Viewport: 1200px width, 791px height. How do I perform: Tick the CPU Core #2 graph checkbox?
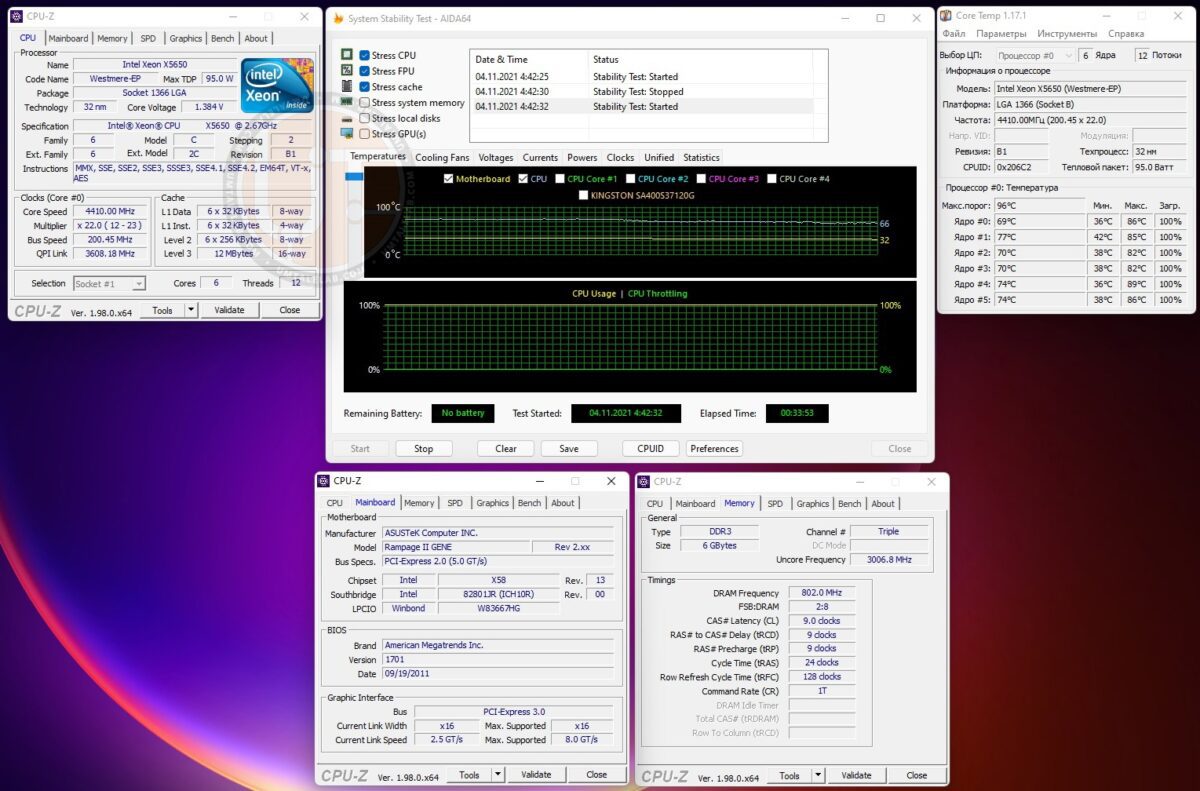(630, 179)
